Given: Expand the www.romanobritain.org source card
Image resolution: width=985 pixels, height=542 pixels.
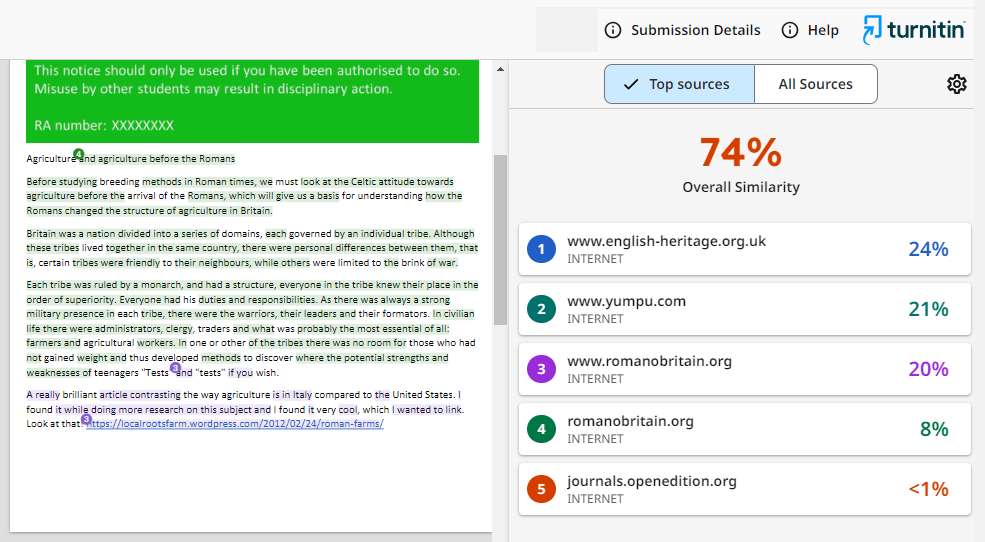Looking at the screenshot, I should point(745,369).
